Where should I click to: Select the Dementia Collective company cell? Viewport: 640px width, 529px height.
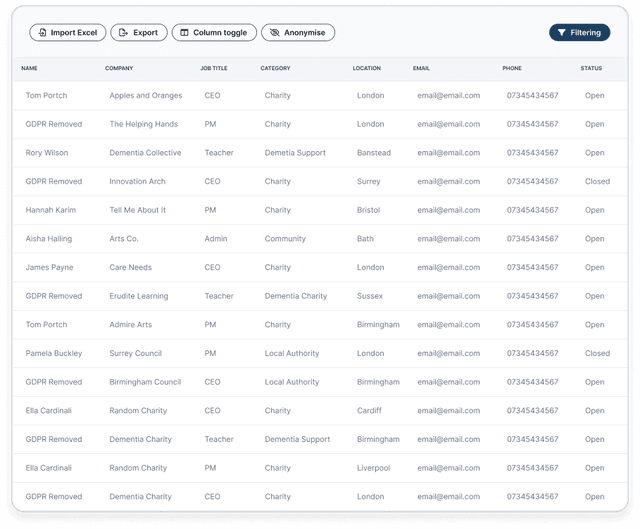(145, 153)
